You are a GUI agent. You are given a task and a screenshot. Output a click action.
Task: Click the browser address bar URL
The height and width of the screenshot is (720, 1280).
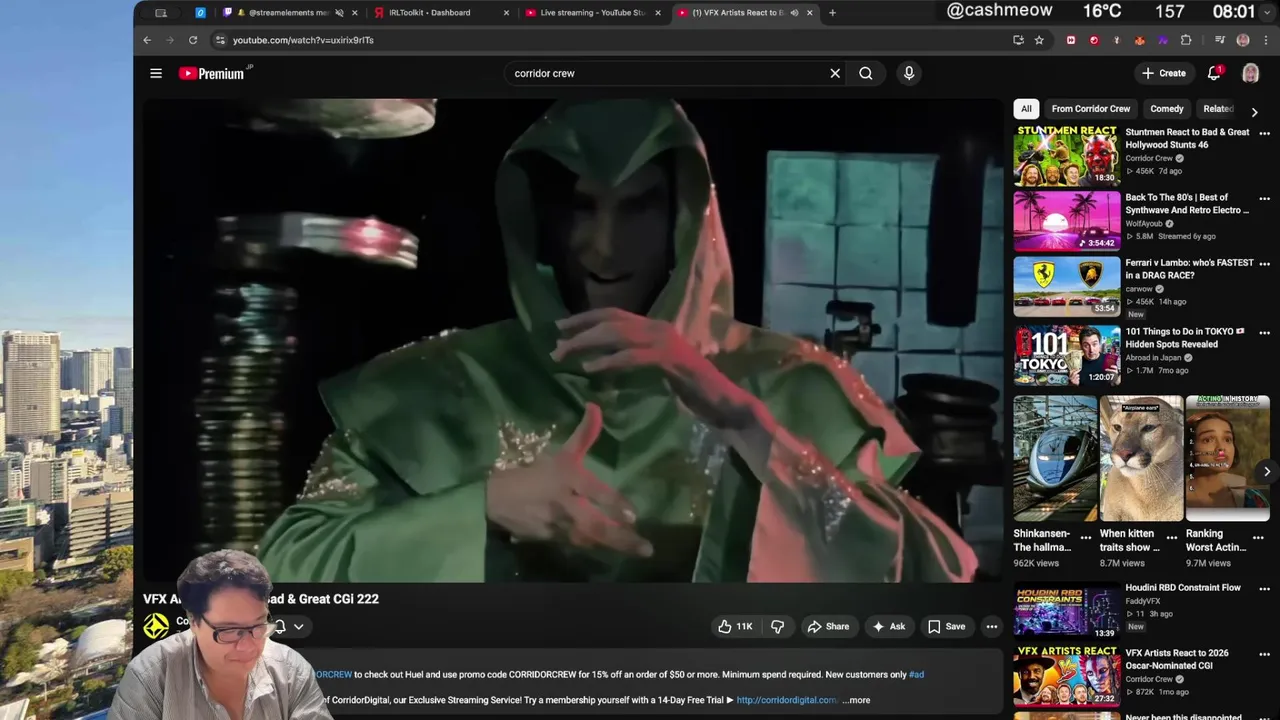point(303,40)
